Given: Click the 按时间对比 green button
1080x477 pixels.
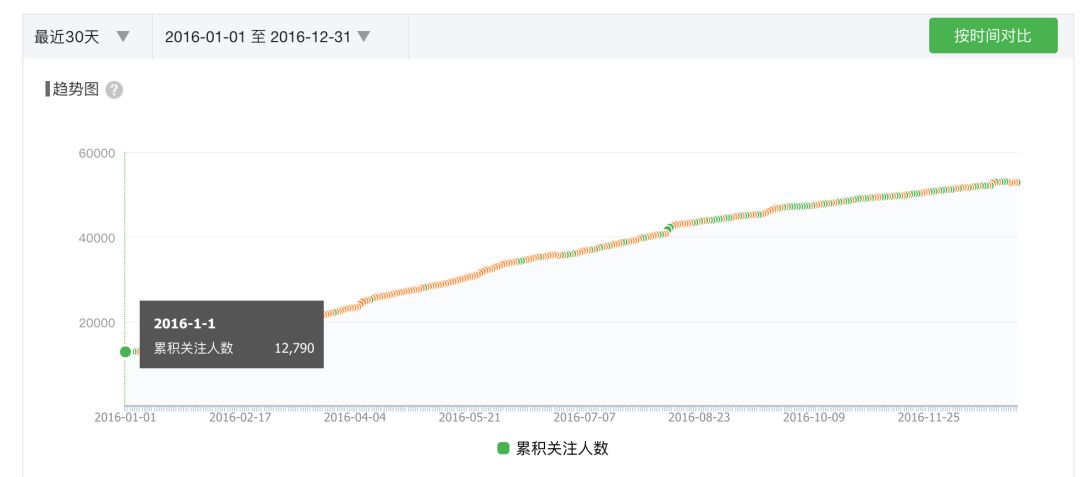Looking at the screenshot, I should pos(993,36).
